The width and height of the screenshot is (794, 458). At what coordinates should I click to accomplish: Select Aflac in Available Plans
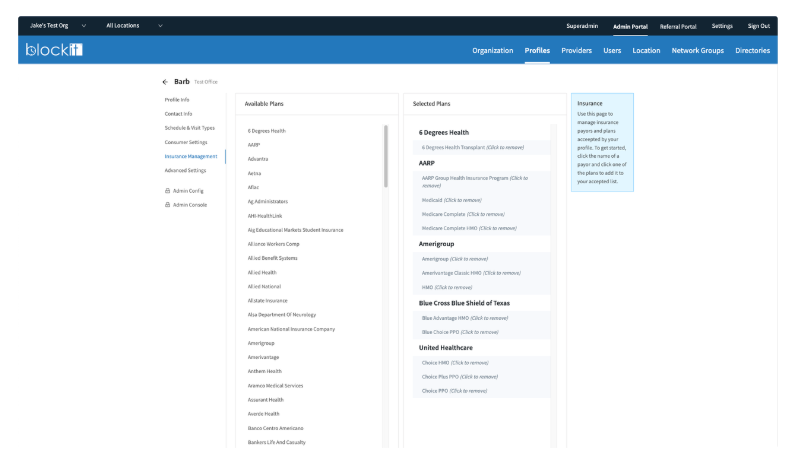[253, 187]
